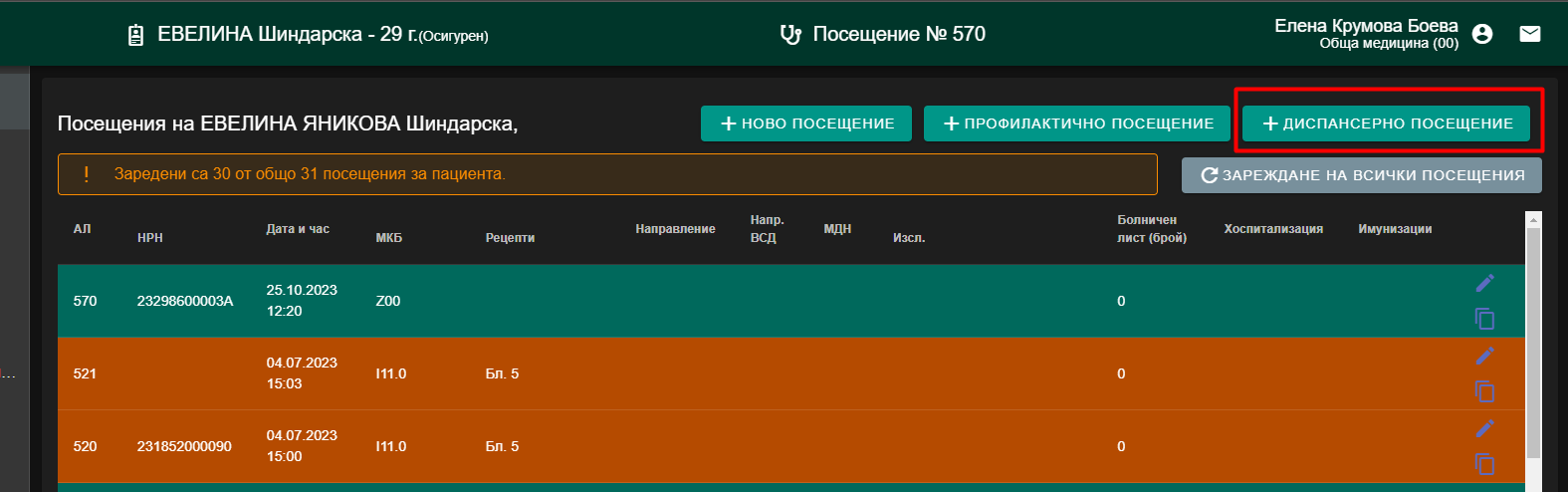Select visit number 570 cell
1568x492 pixels.
click(85, 301)
